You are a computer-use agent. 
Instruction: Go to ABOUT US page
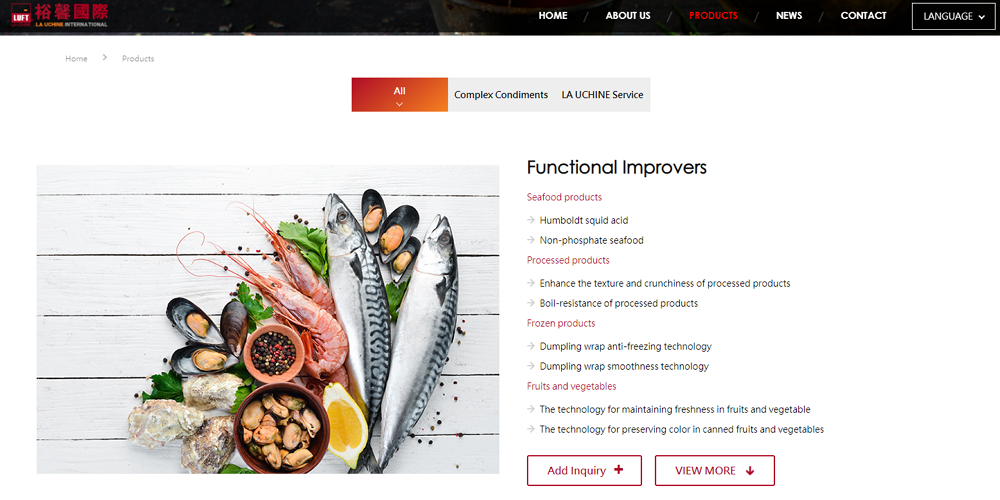(x=628, y=16)
